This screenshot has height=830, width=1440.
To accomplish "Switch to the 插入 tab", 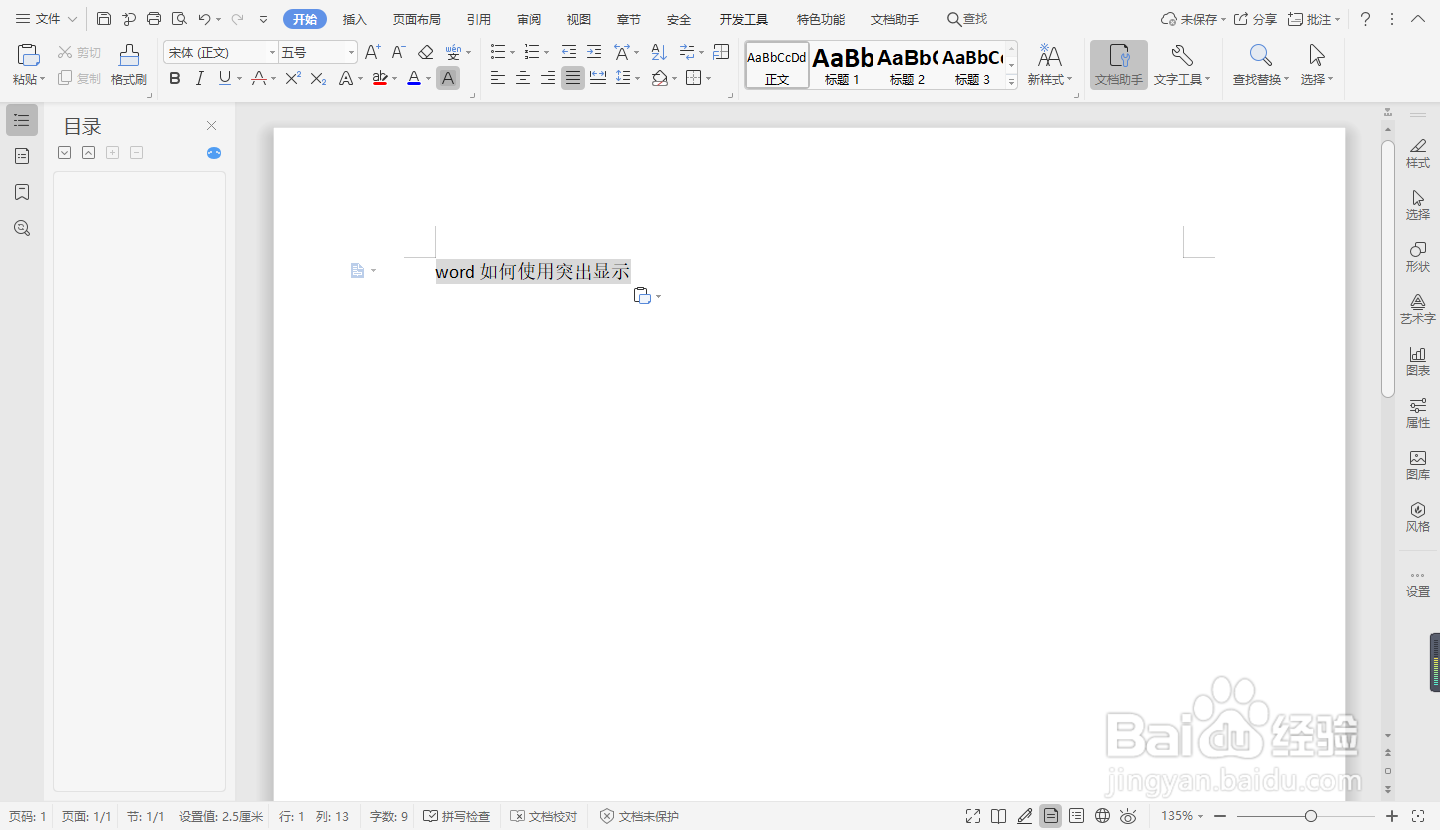I will tap(355, 19).
